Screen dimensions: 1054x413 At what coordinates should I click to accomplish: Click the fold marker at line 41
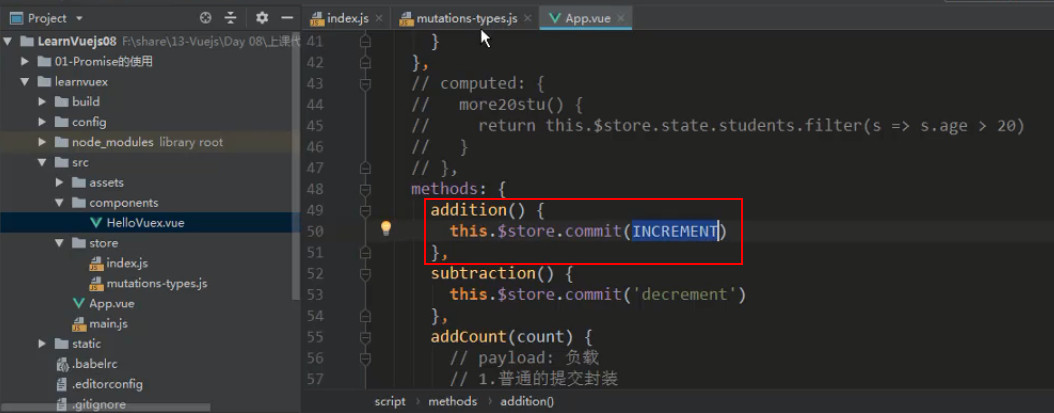365,42
